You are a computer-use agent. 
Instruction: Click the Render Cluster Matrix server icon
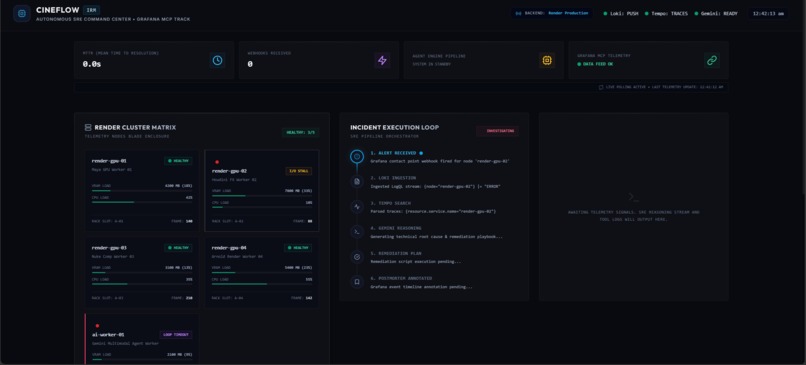pos(88,127)
